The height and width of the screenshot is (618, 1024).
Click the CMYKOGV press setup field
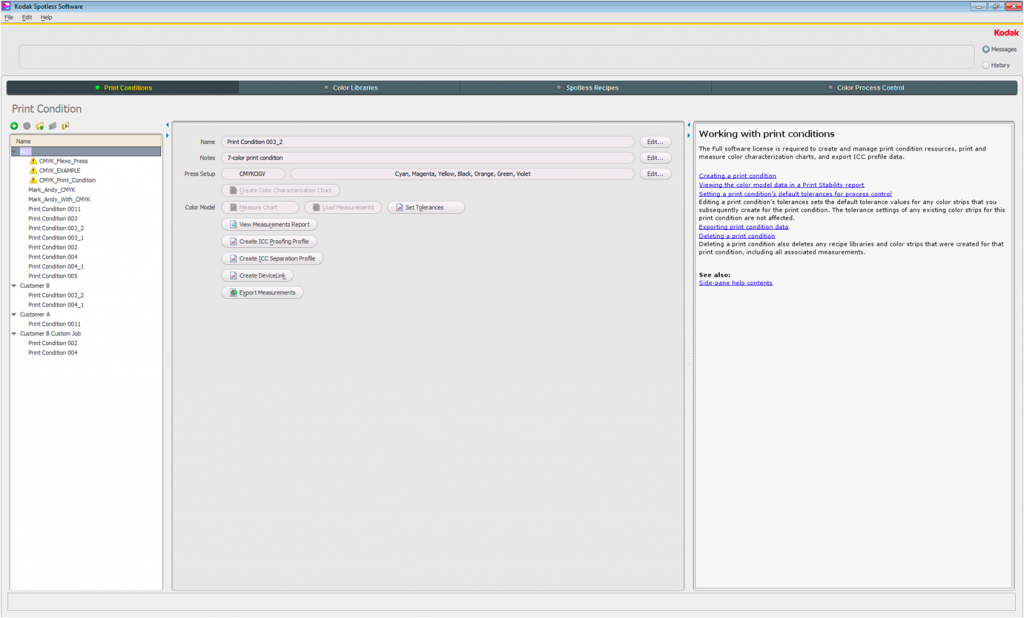point(253,174)
